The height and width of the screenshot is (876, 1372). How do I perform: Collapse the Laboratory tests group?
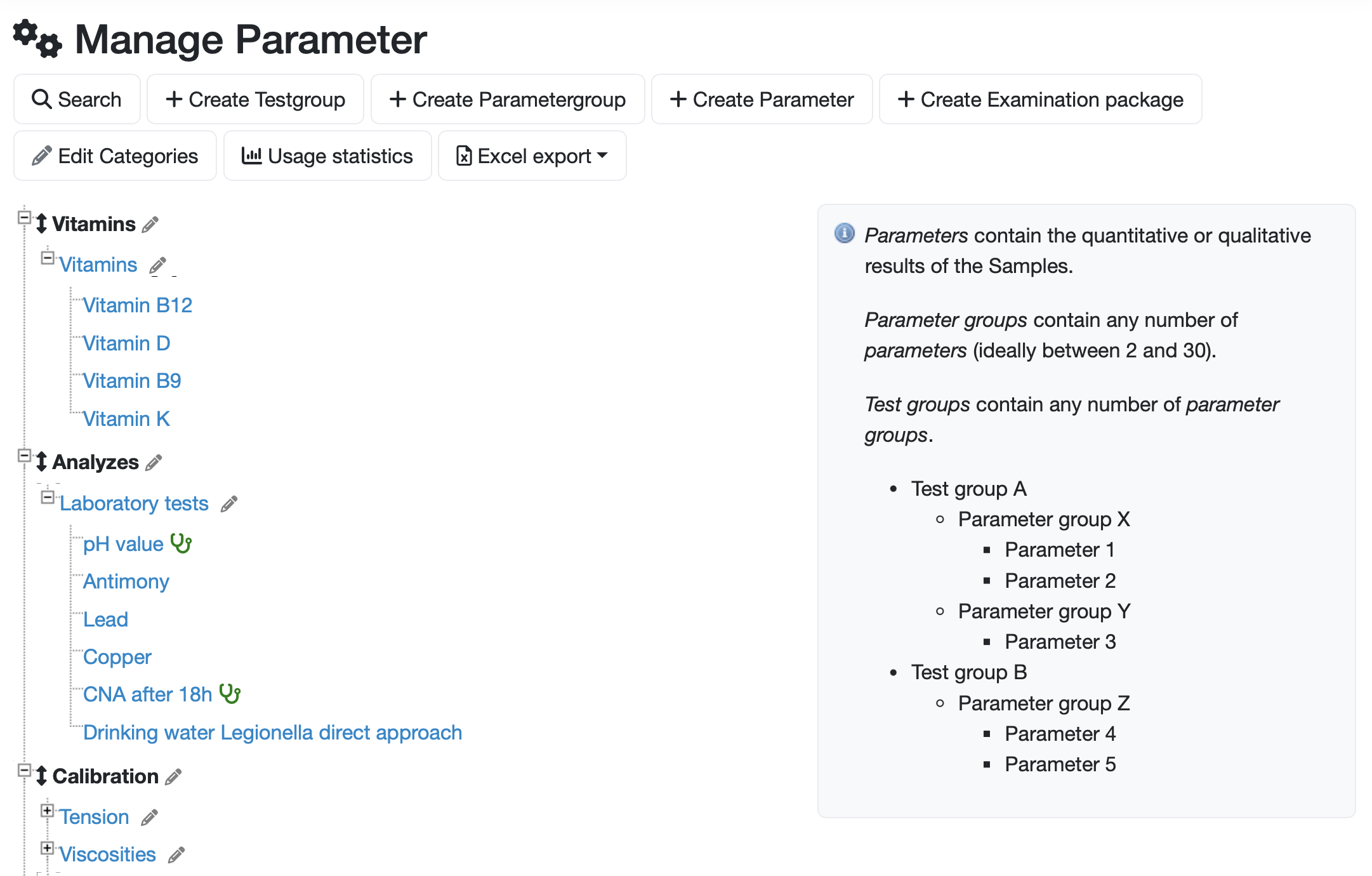click(x=48, y=497)
